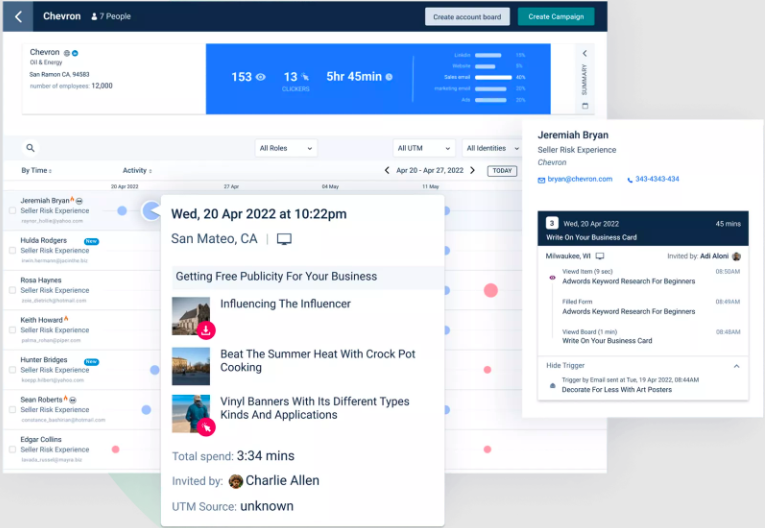Click the LinkedIn percentage bar
Image resolution: width=765 pixels, height=528 pixels.
click(488, 55)
